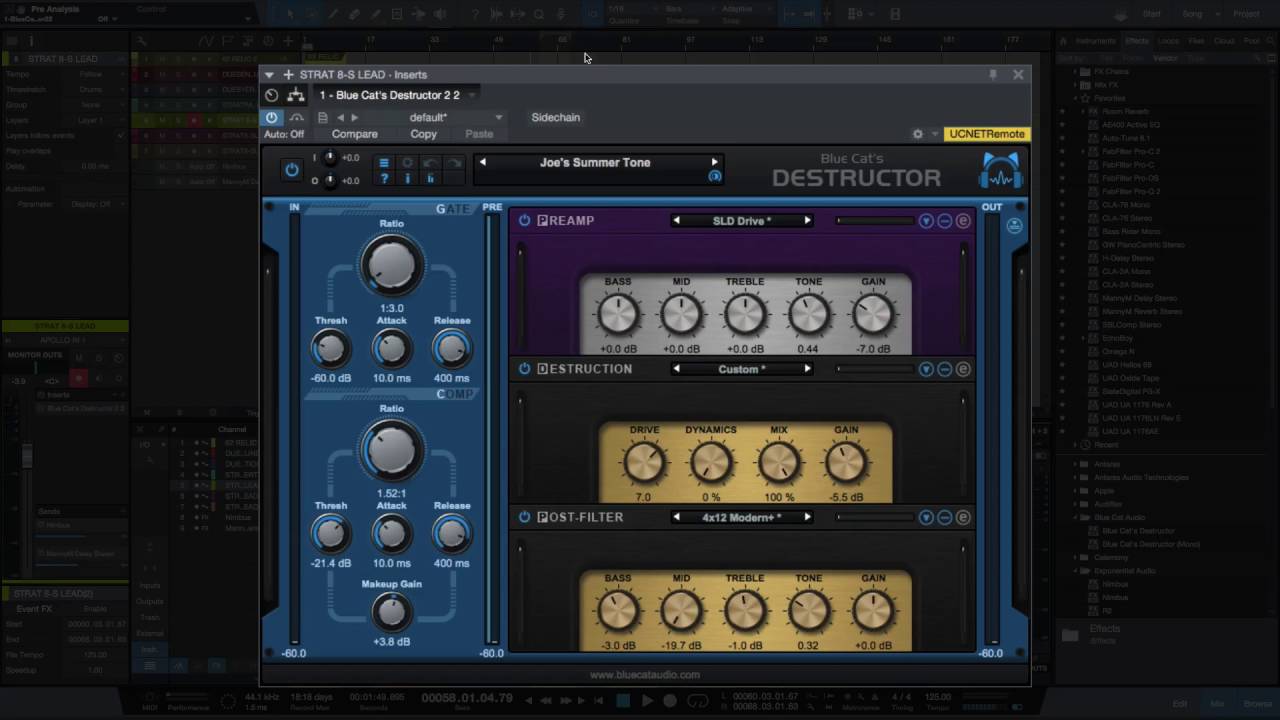Open the Project page in Studio One
1280x720 pixels.
coord(1246,14)
